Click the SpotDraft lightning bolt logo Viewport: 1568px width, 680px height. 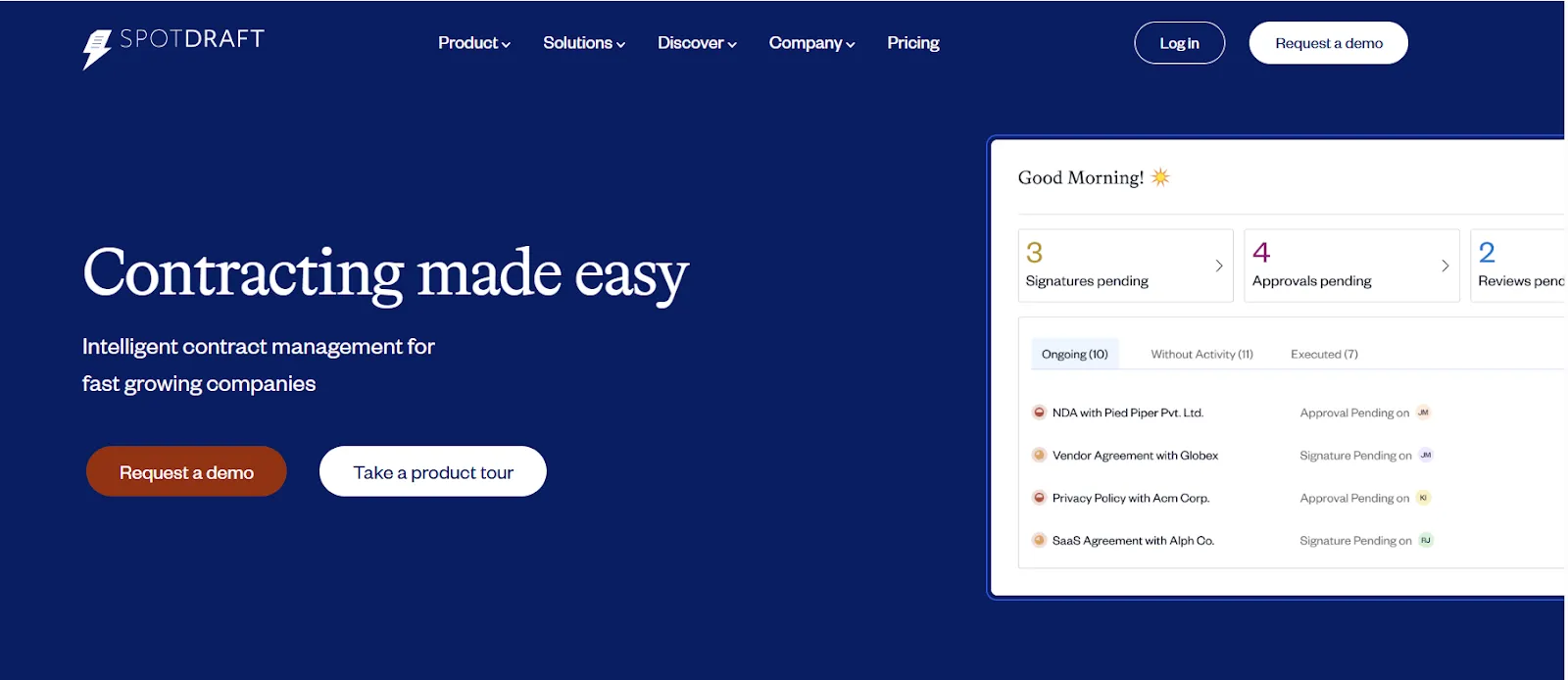pos(97,49)
